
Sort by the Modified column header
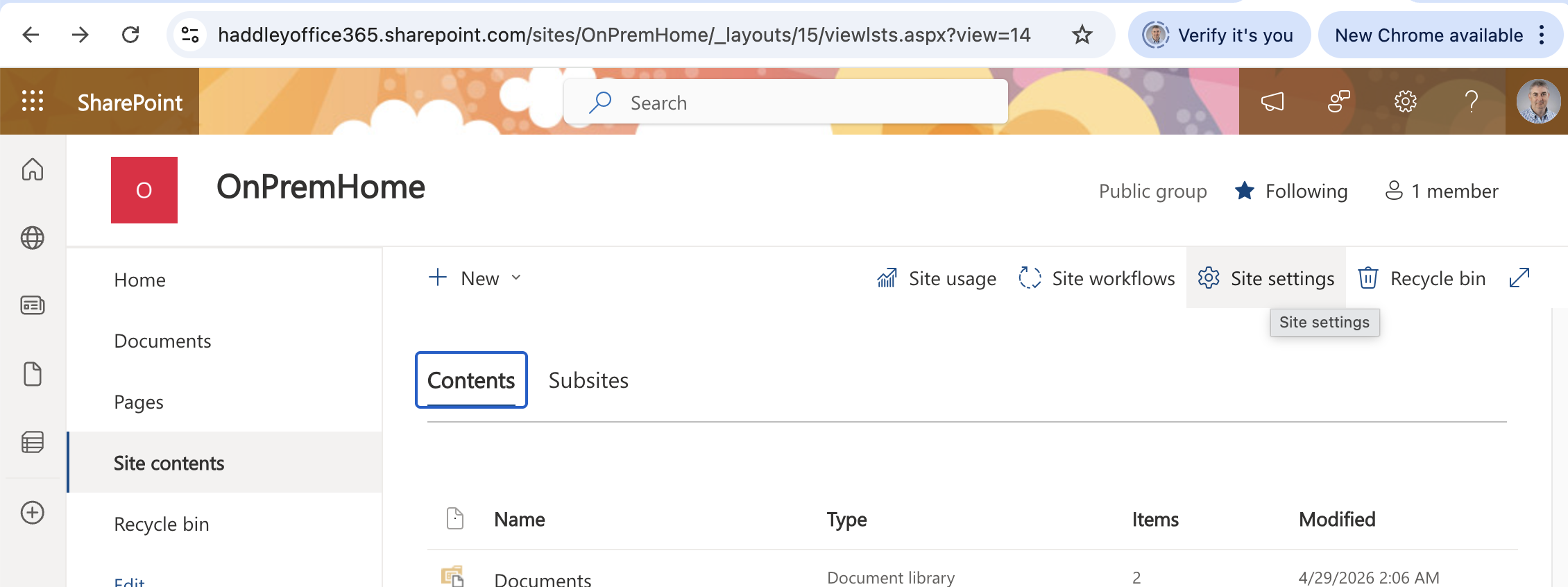coord(1337,519)
